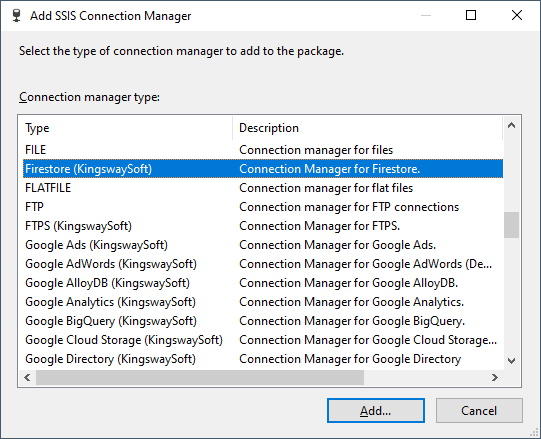Click 'Connection Manager for Google Directory' description
The image size is (541, 439).
350,359
